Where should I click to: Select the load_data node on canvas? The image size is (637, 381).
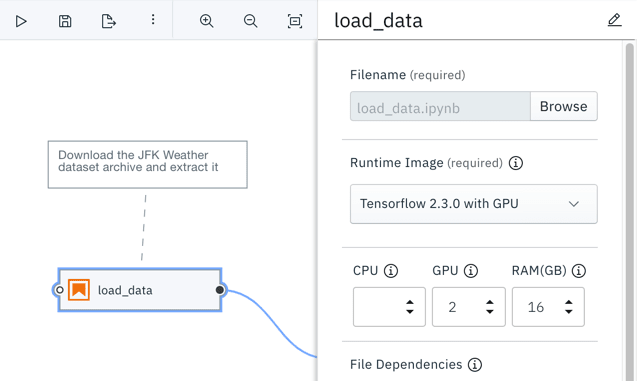click(x=140, y=290)
